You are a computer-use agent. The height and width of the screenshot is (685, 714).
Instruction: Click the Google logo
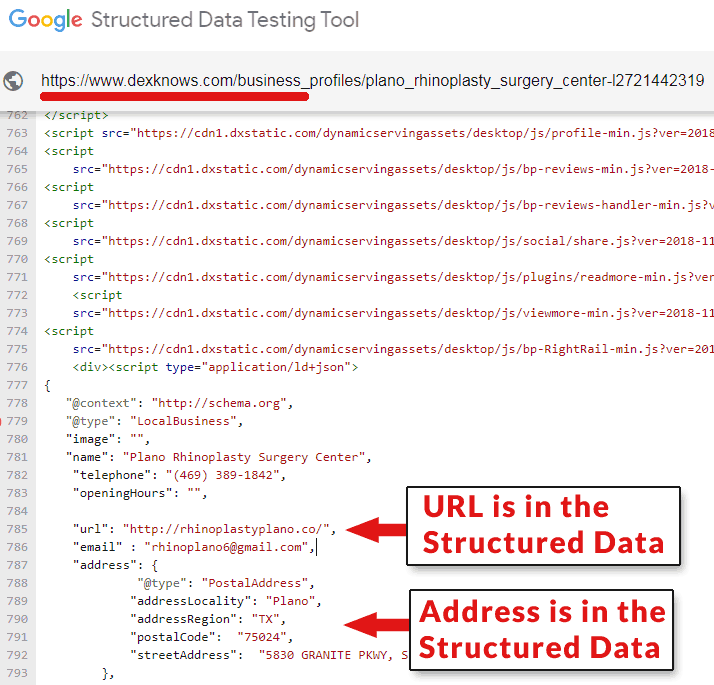pyautogui.click(x=44, y=21)
